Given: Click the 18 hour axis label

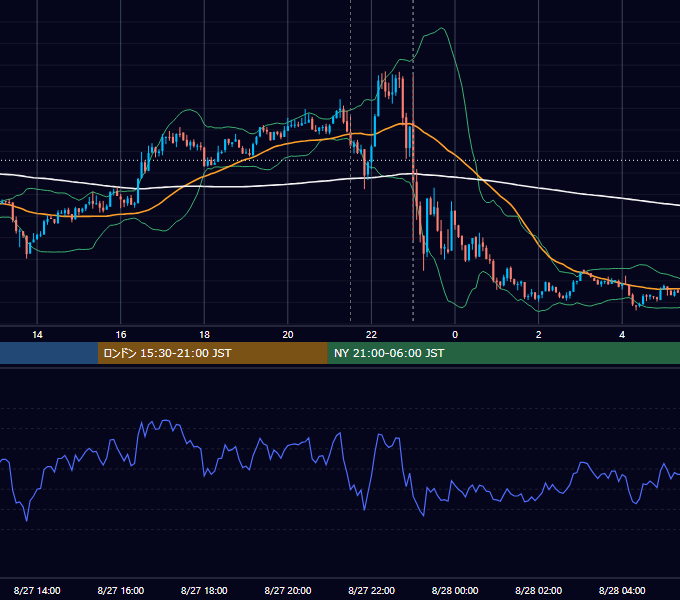Looking at the screenshot, I should coord(204,335).
